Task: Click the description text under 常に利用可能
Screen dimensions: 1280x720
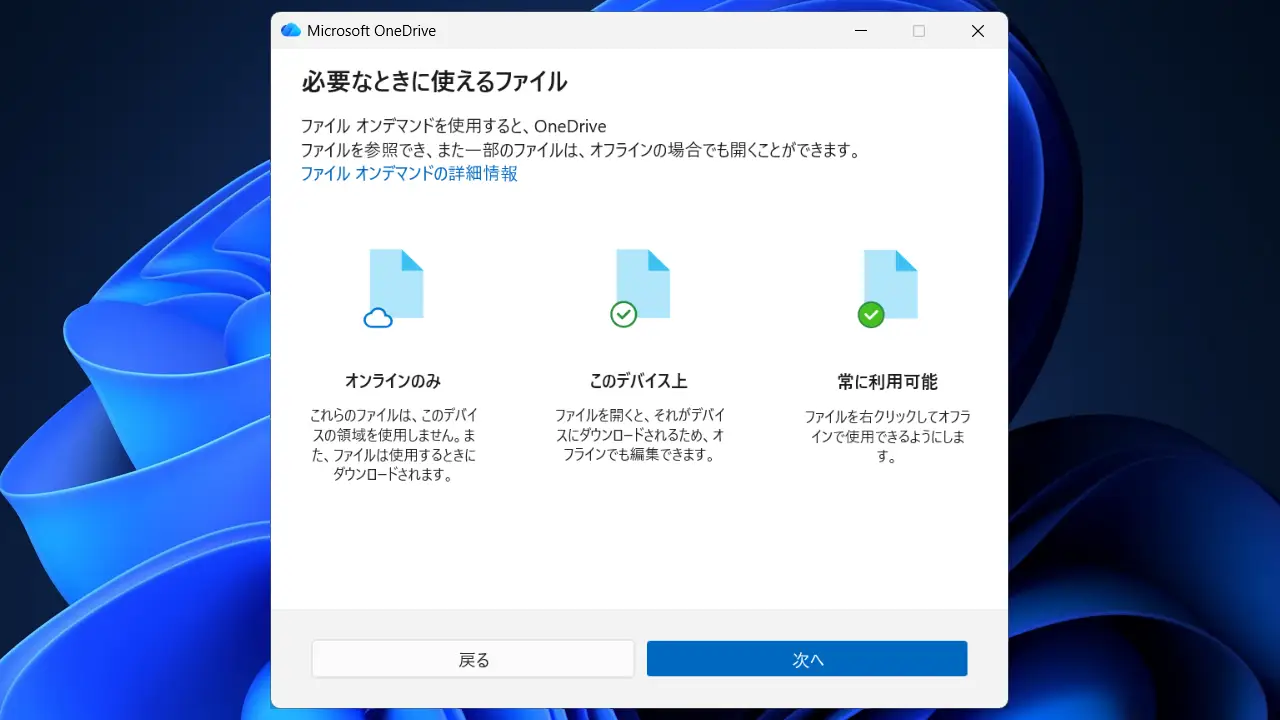Action: pyautogui.click(x=887, y=436)
